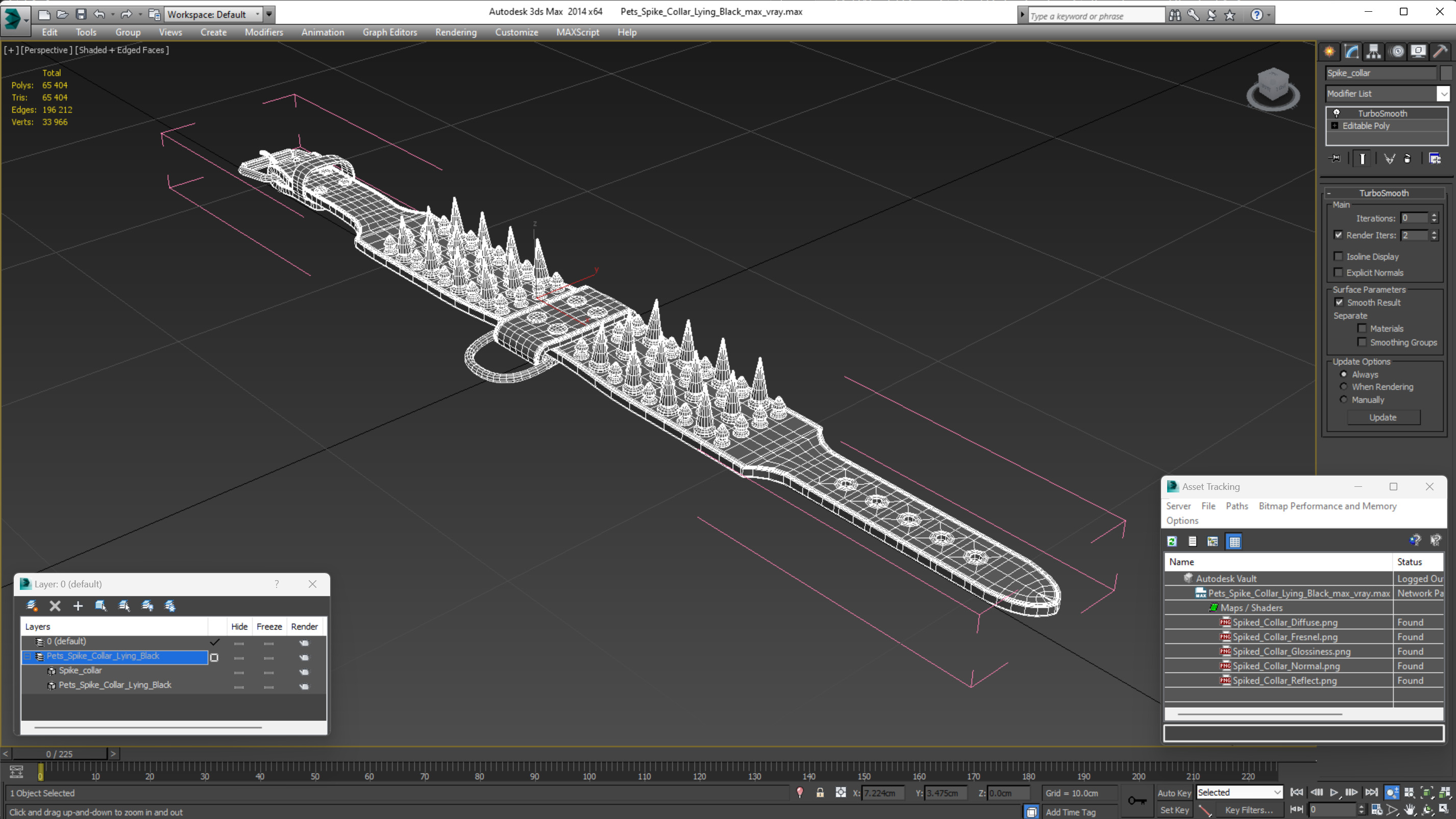Viewport: 1456px width, 819px height.
Task: Open the Utilities panel hammer icon
Action: tap(1440, 52)
